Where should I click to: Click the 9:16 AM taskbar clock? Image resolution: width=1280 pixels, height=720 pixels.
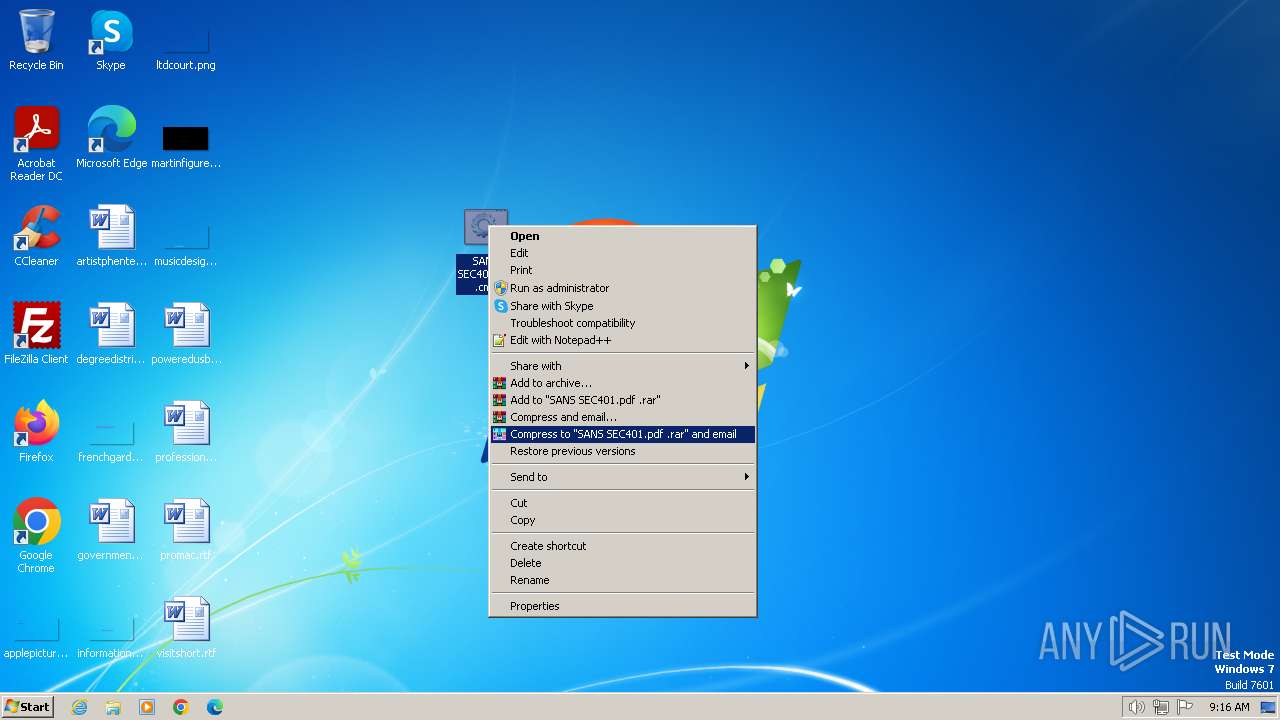pyautogui.click(x=1229, y=707)
